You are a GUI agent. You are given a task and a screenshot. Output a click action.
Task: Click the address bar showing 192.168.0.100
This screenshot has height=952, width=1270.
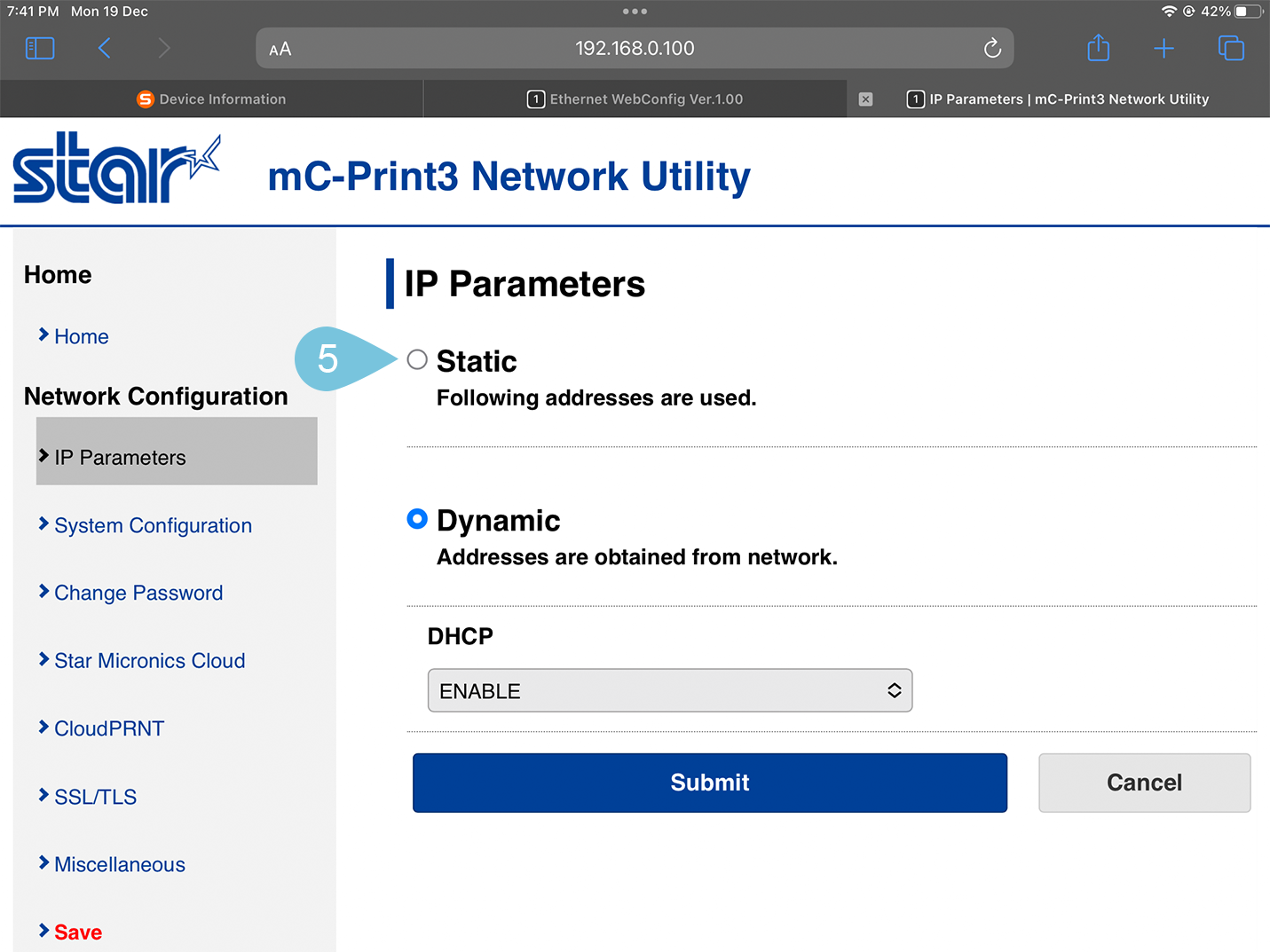click(634, 48)
